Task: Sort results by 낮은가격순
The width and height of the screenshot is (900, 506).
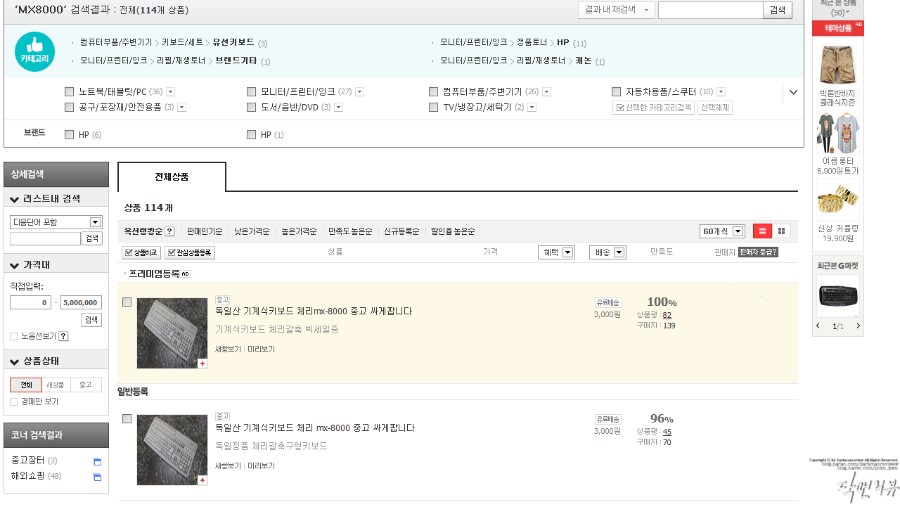Action: [x=251, y=231]
